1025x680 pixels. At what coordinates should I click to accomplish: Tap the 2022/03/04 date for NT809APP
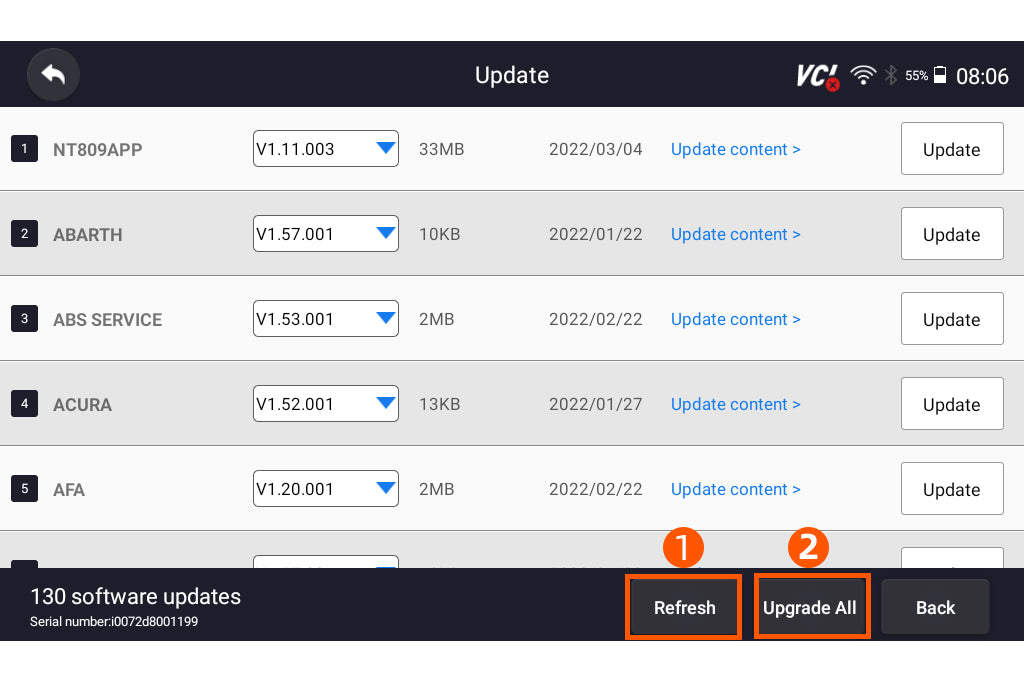click(596, 149)
